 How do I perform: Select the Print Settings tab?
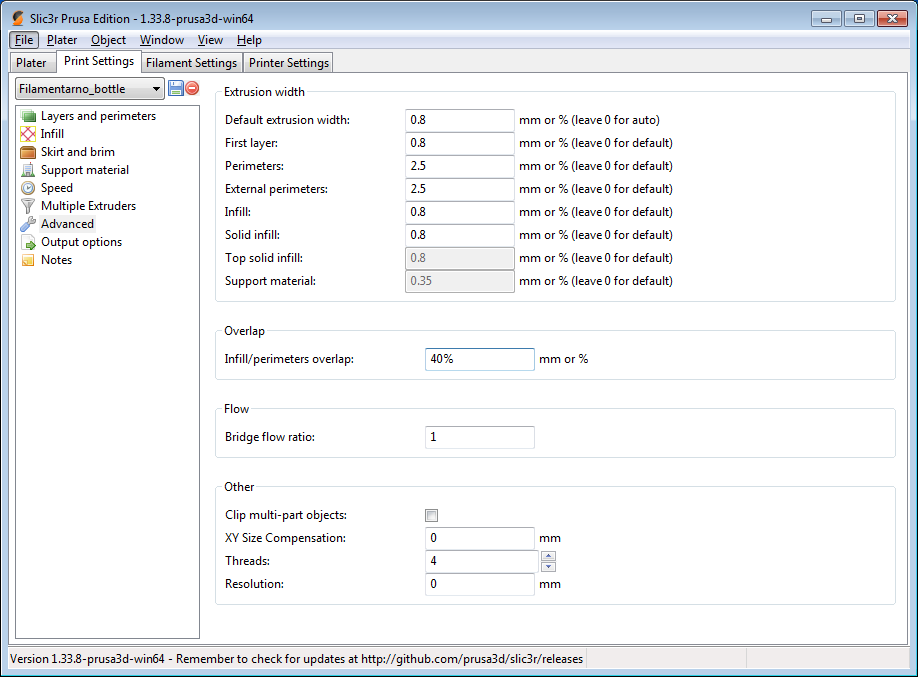(x=99, y=61)
